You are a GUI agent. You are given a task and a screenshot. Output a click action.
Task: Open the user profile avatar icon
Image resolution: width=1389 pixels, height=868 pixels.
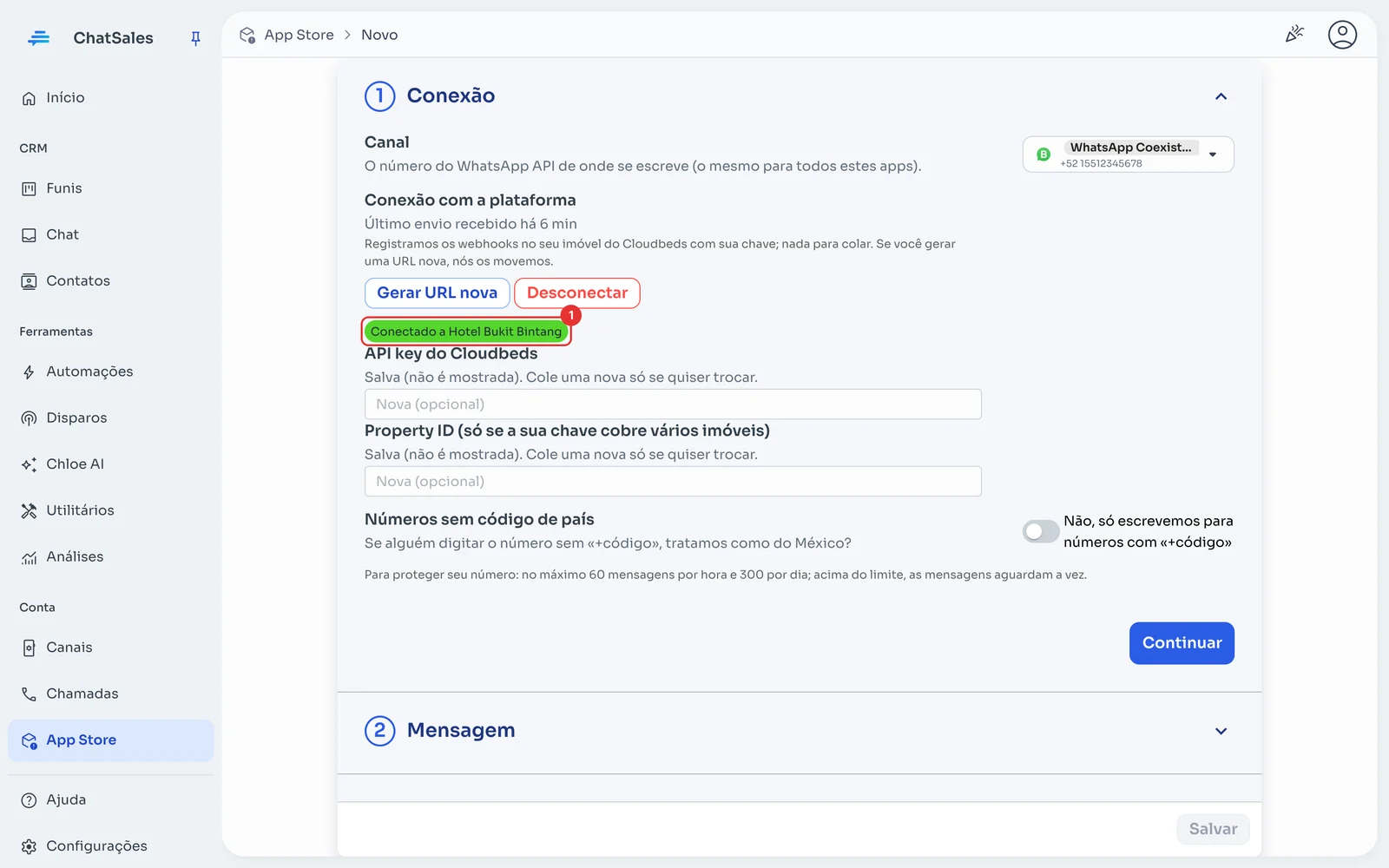1342,35
